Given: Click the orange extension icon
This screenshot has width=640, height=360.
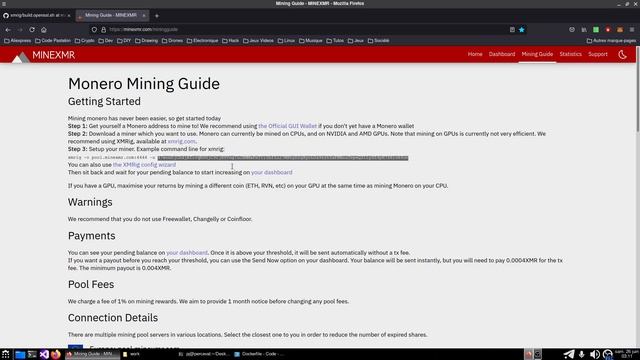Looking at the screenshot, I should [x=620, y=30].
